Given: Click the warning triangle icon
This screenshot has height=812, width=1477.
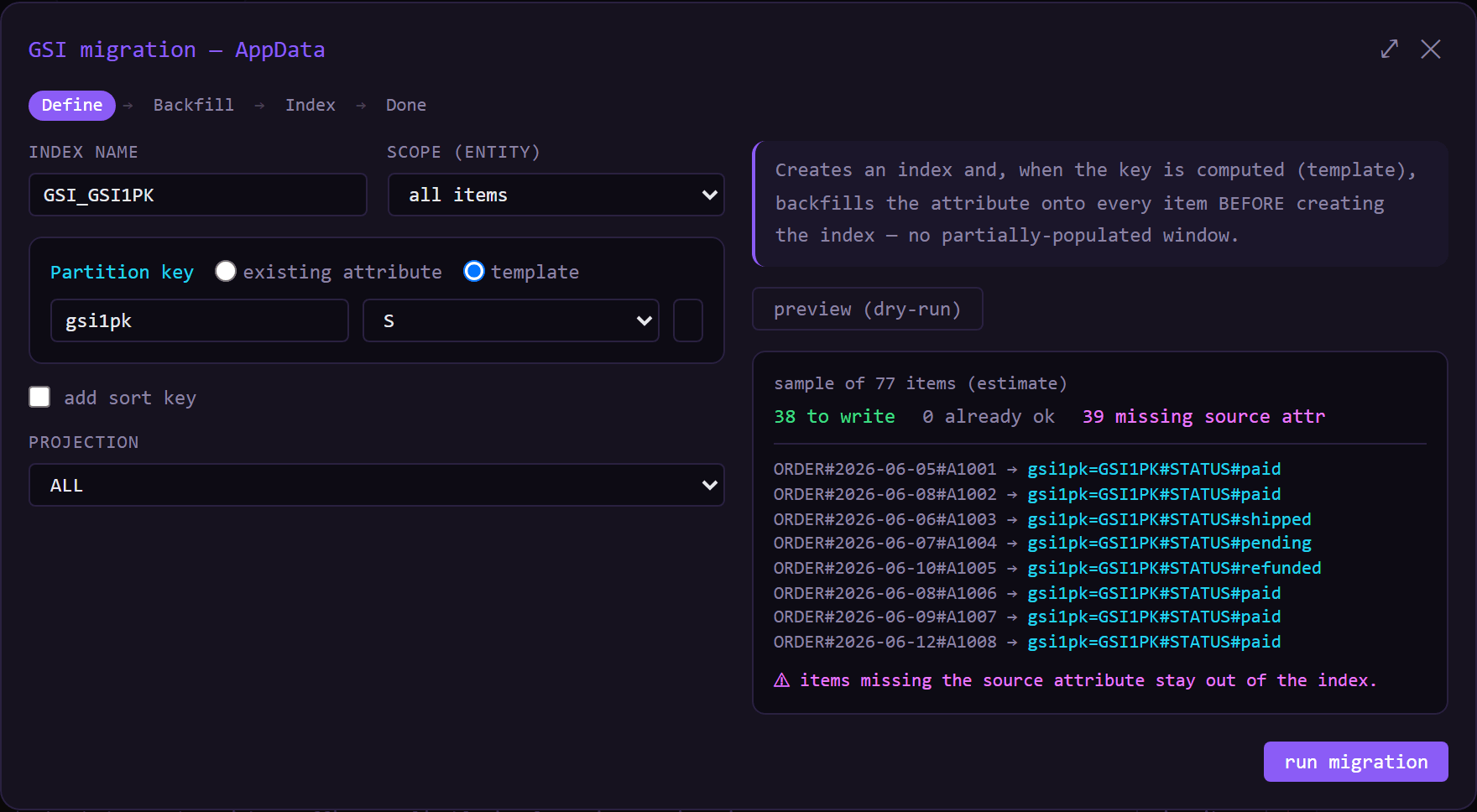Looking at the screenshot, I should [x=781, y=680].
